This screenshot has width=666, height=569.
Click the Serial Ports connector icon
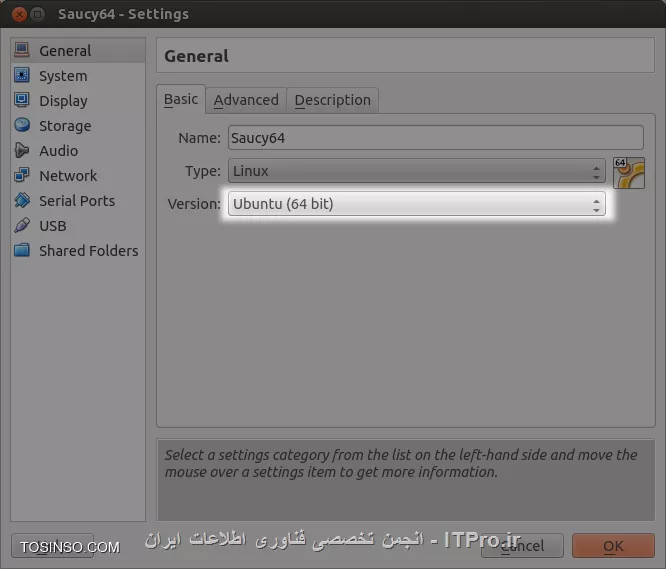pyautogui.click(x=22, y=200)
